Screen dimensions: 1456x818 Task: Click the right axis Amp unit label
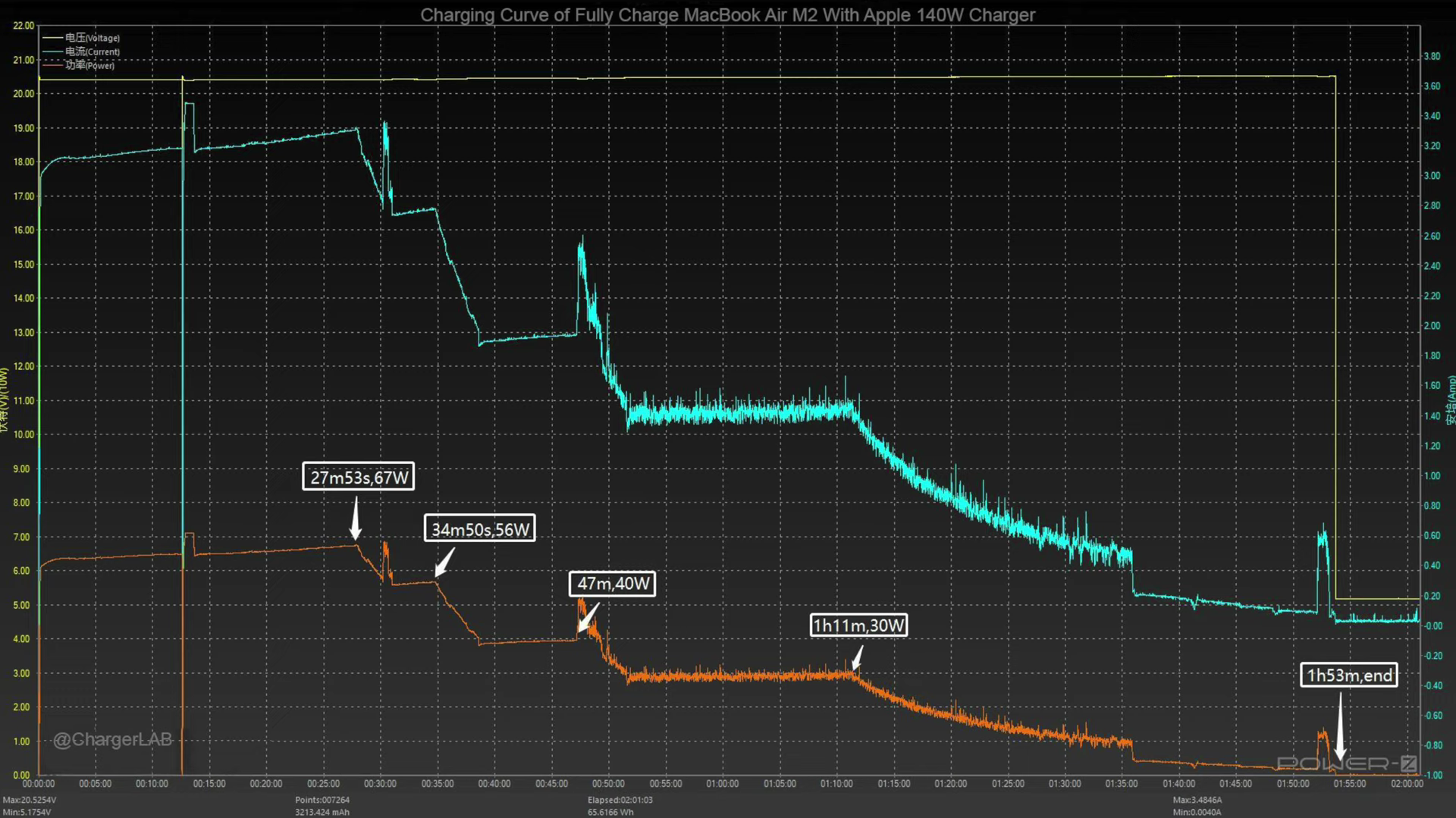coord(1451,400)
